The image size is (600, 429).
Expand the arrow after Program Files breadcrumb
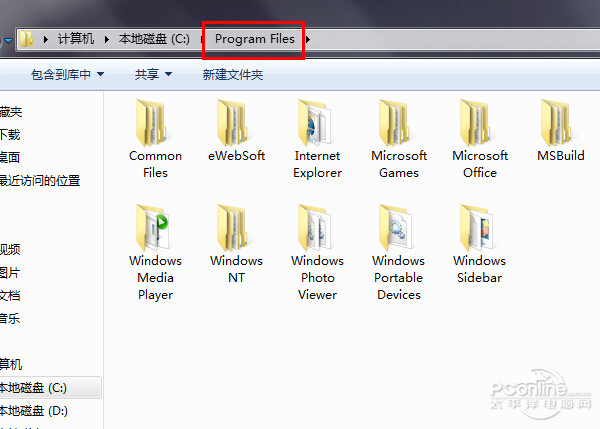(308, 39)
